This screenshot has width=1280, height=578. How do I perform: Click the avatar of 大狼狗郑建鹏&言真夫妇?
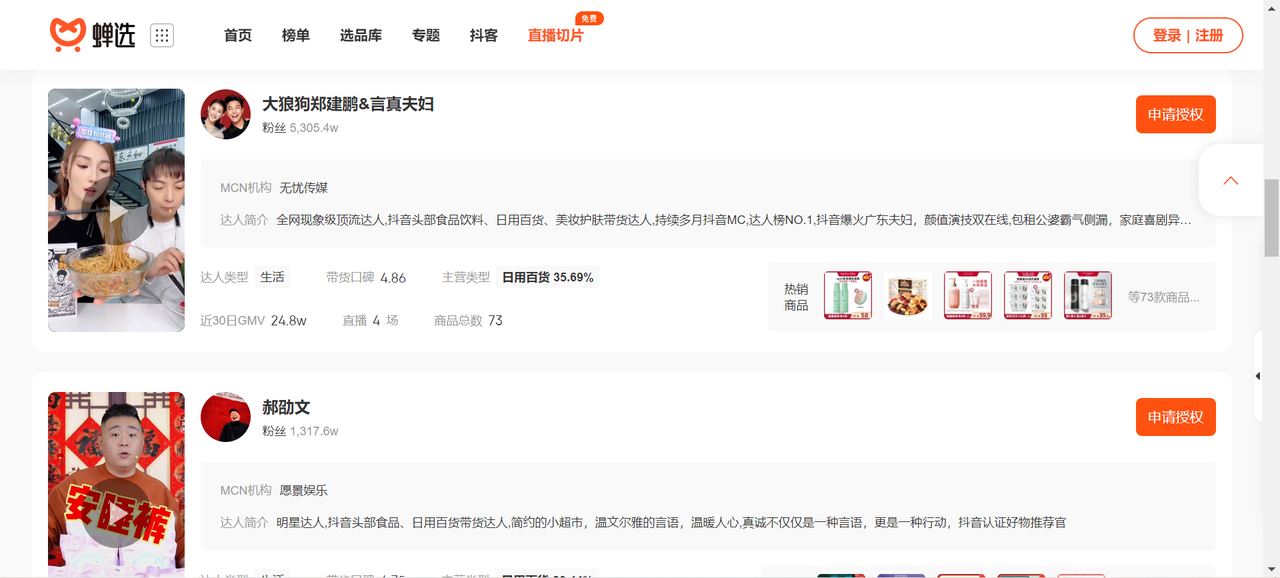[x=225, y=114]
